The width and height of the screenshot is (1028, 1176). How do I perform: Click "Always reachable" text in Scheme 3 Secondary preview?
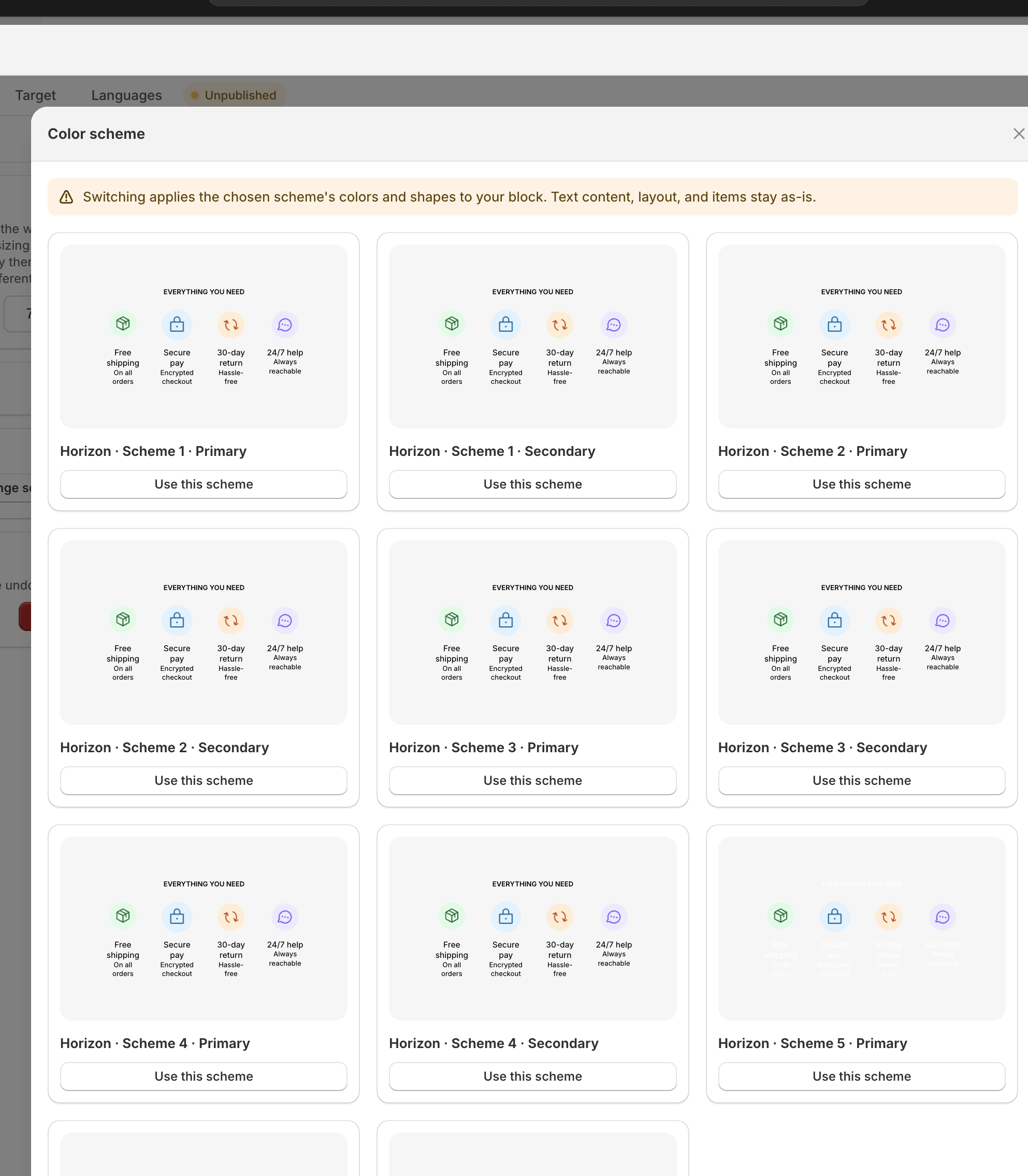click(943, 662)
